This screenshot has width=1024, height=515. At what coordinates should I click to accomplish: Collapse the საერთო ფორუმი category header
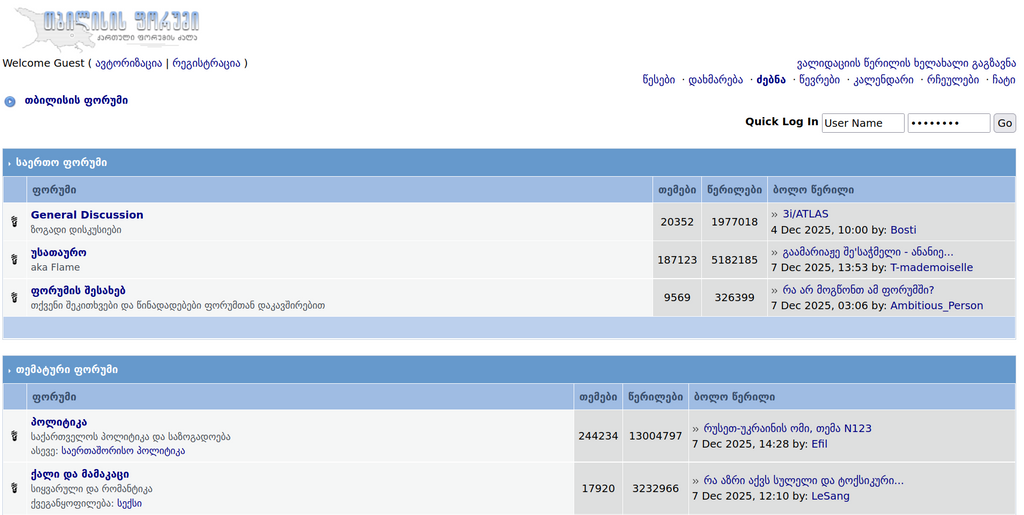tap(61, 163)
